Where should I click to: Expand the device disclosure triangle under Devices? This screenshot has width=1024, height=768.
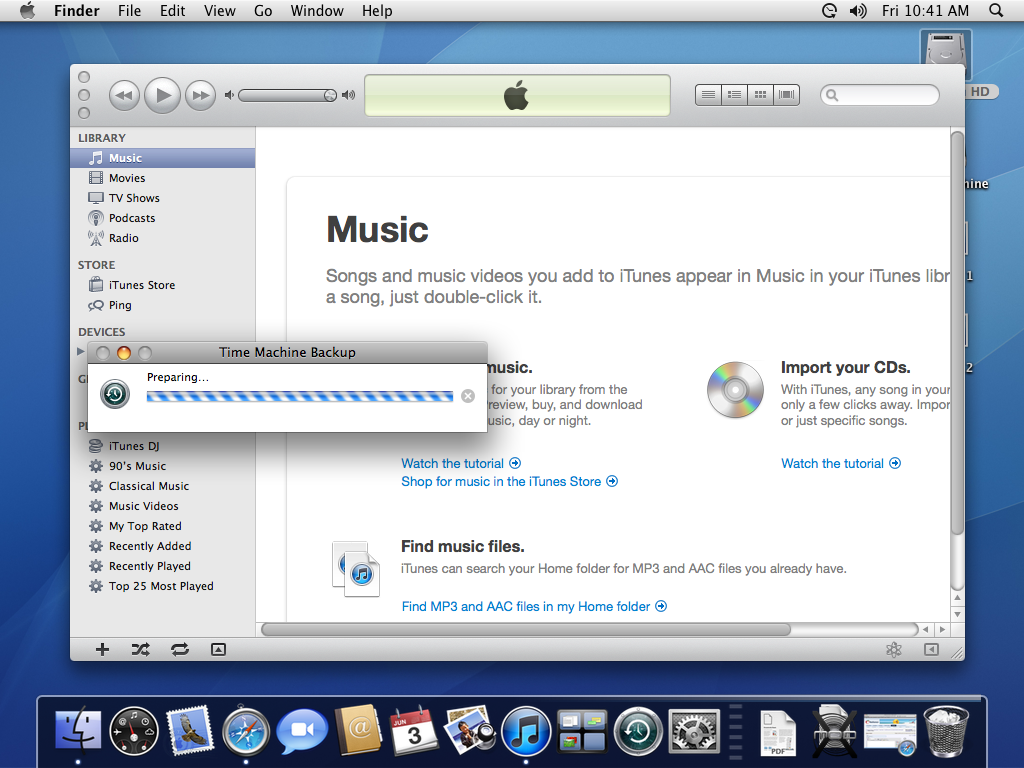coord(80,351)
